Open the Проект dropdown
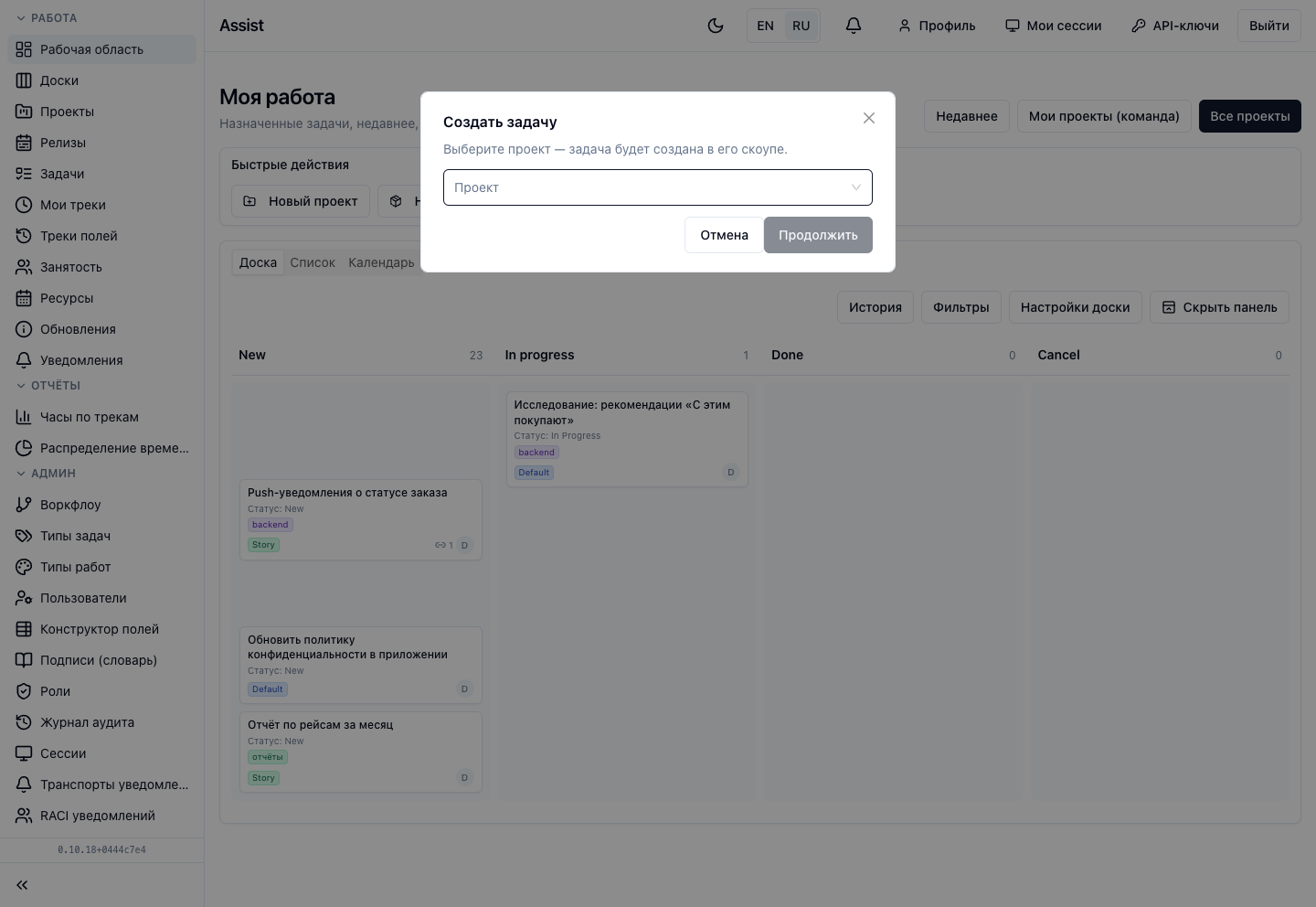The width and height of the screenshot is (1316, 907). (658, 187)
